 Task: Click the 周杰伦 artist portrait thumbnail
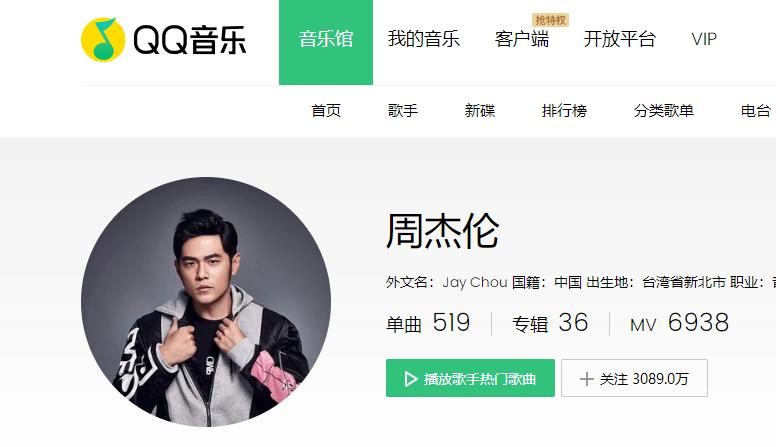click(x=206, y=301)
